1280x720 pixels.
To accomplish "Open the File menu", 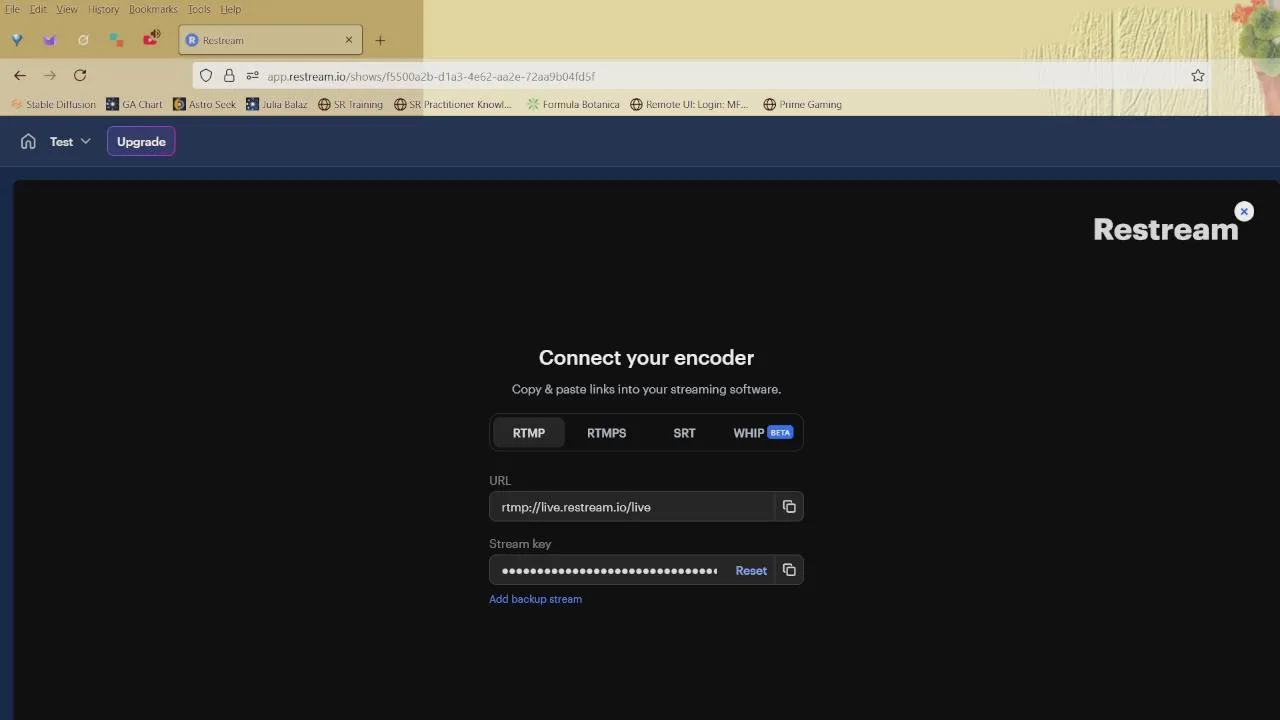I will point(12,9).
